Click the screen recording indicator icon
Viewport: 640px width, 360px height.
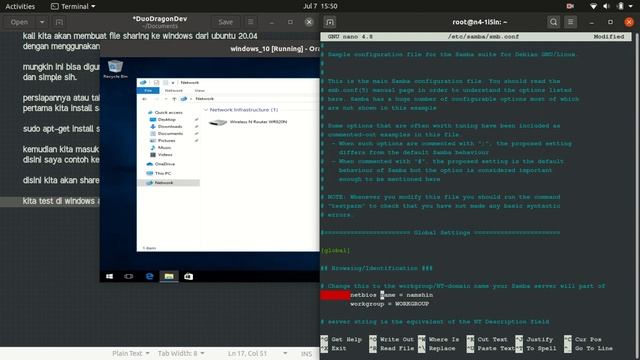(570, 6)
